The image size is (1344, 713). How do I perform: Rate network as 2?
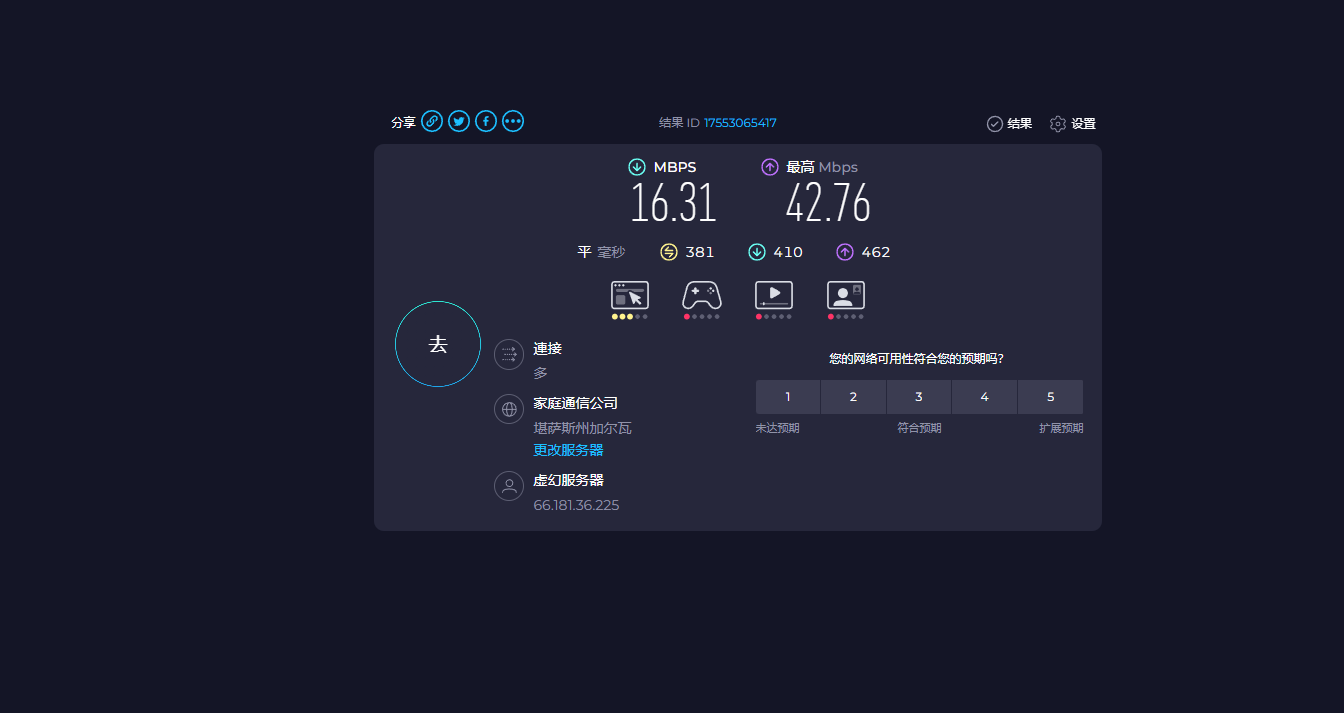tap(853, 397)
